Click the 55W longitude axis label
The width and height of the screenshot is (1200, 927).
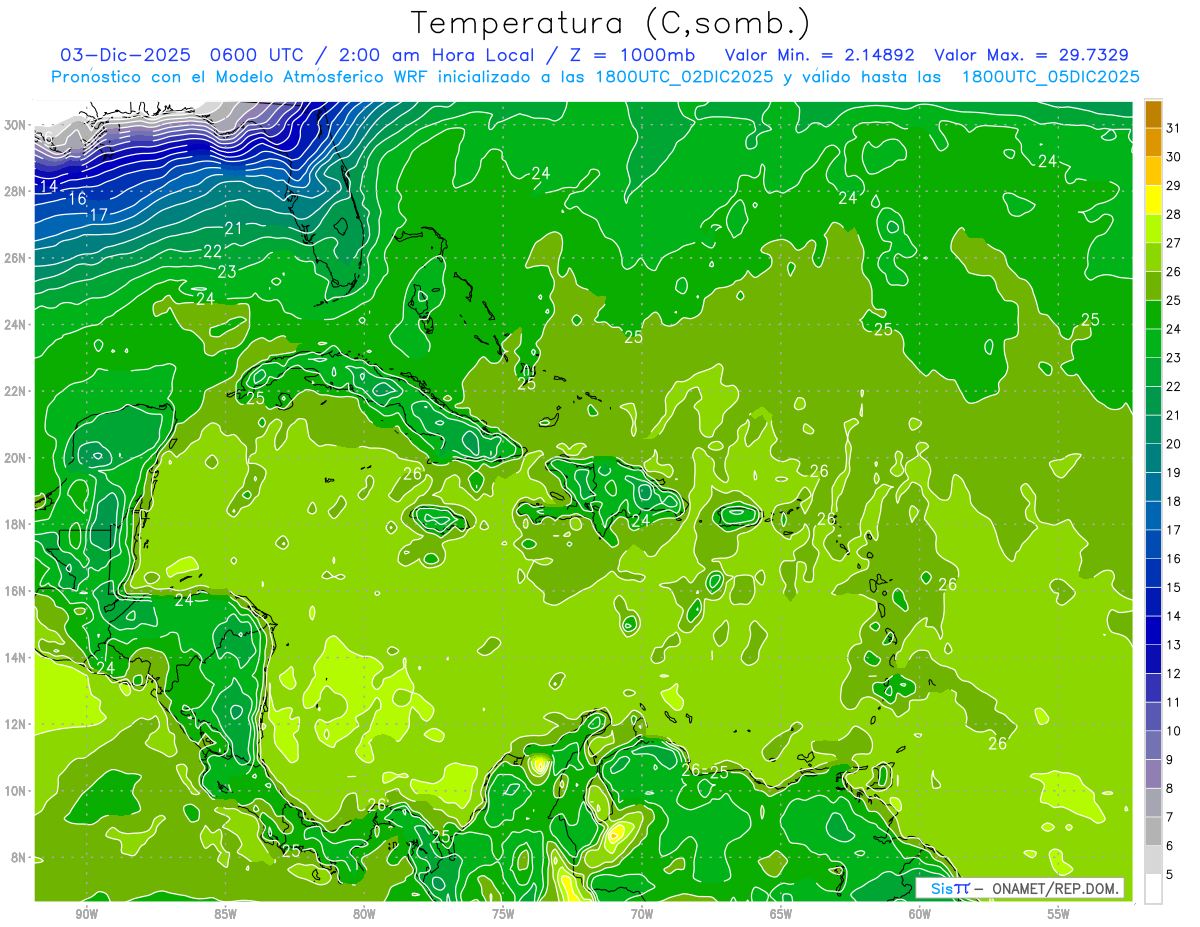coord(1059,914)
